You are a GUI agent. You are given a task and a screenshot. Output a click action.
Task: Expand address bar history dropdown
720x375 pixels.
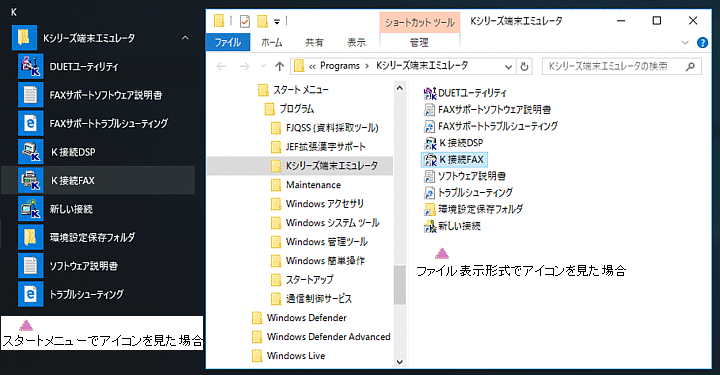(x=508, y=67)
